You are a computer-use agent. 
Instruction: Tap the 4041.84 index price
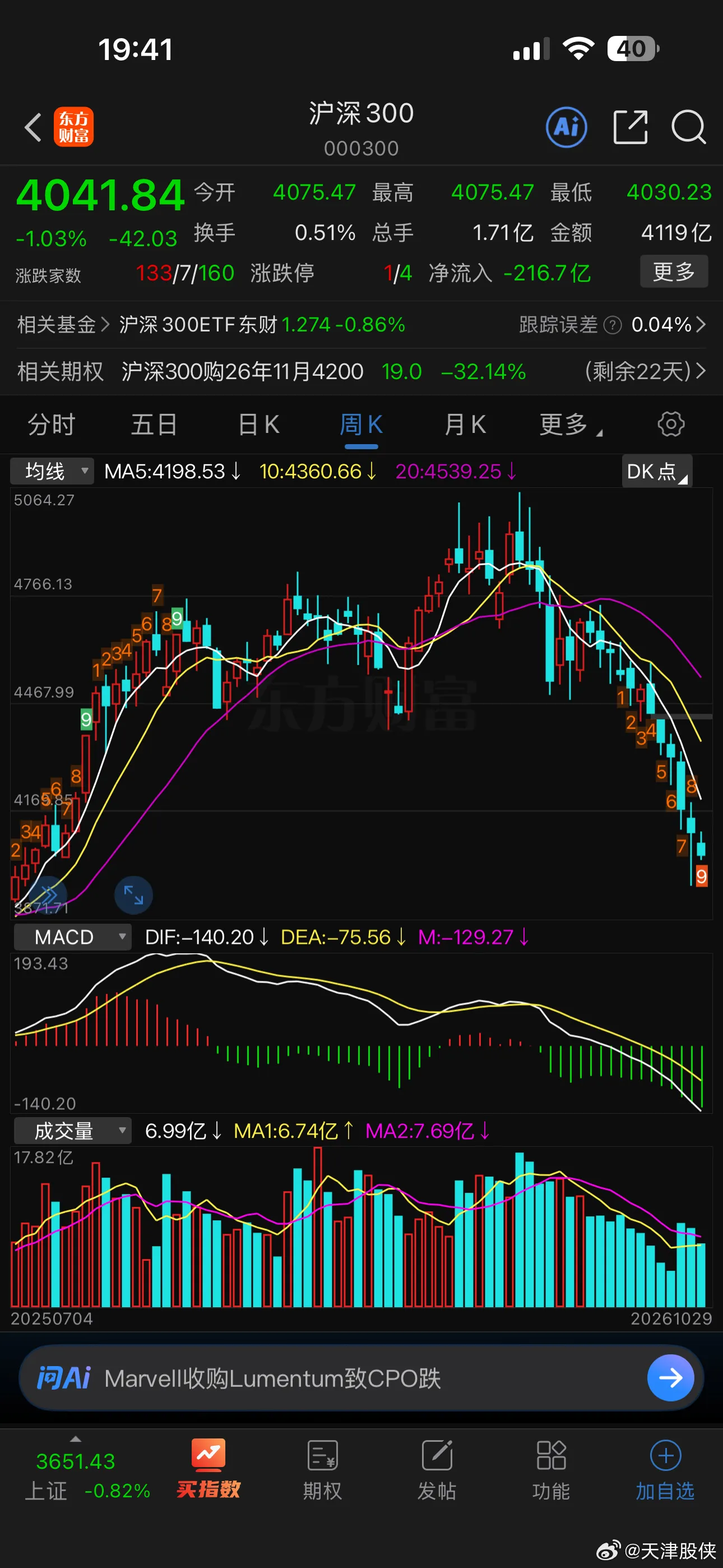click(x=100, y=195)
